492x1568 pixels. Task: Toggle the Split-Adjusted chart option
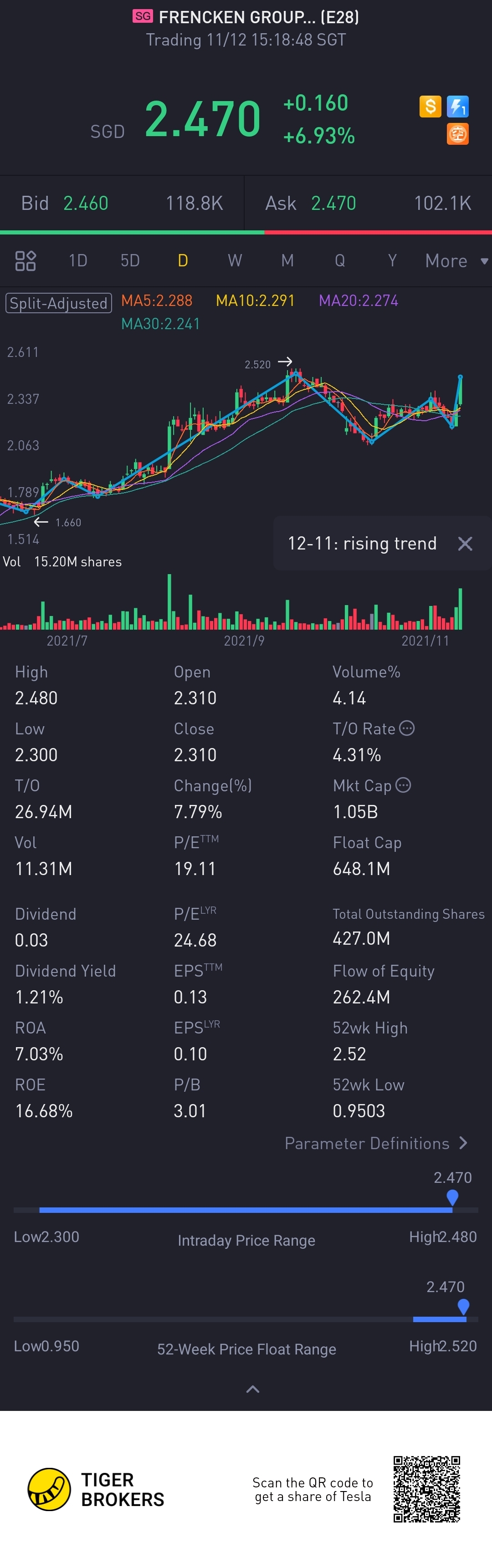58,302
